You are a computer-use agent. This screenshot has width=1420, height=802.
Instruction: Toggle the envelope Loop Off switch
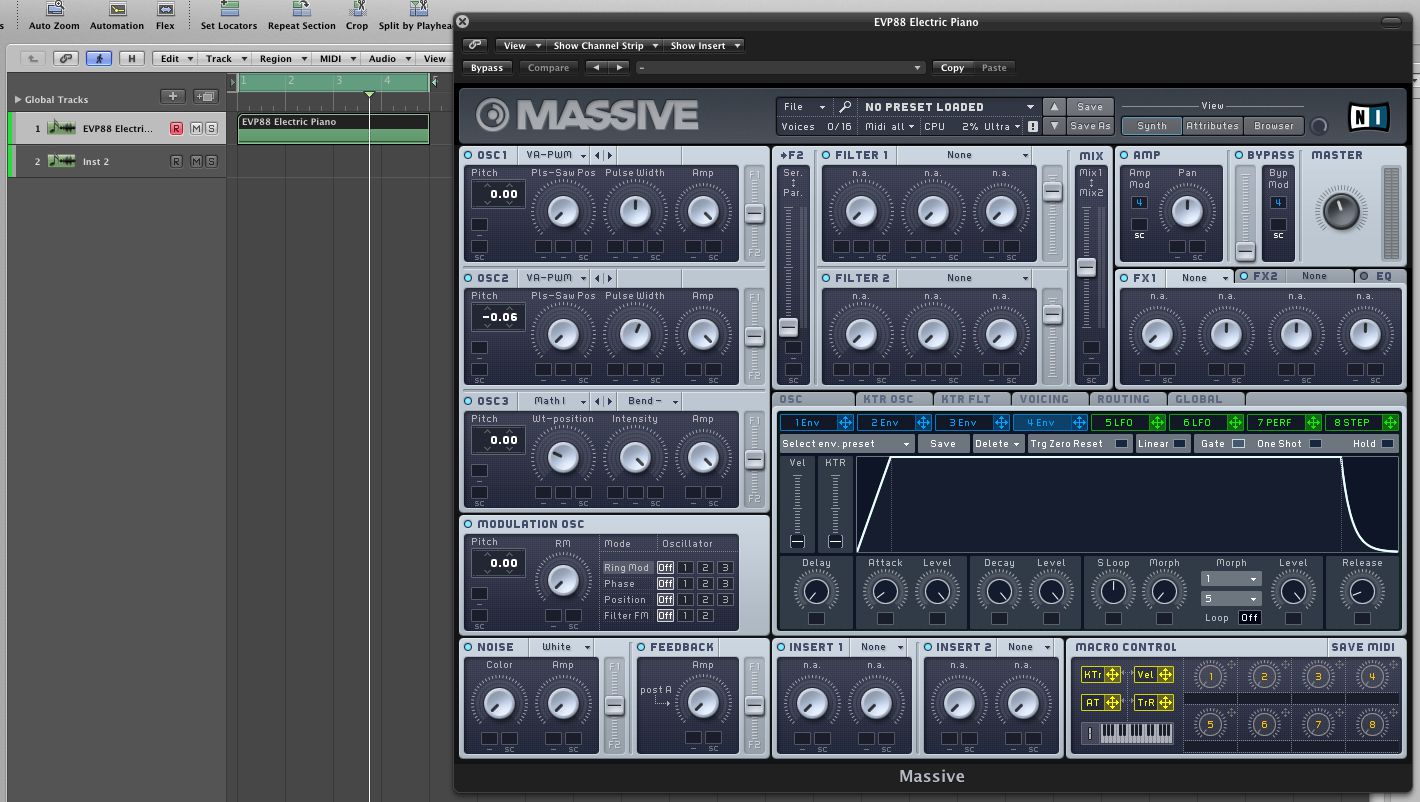[1249, 618]
